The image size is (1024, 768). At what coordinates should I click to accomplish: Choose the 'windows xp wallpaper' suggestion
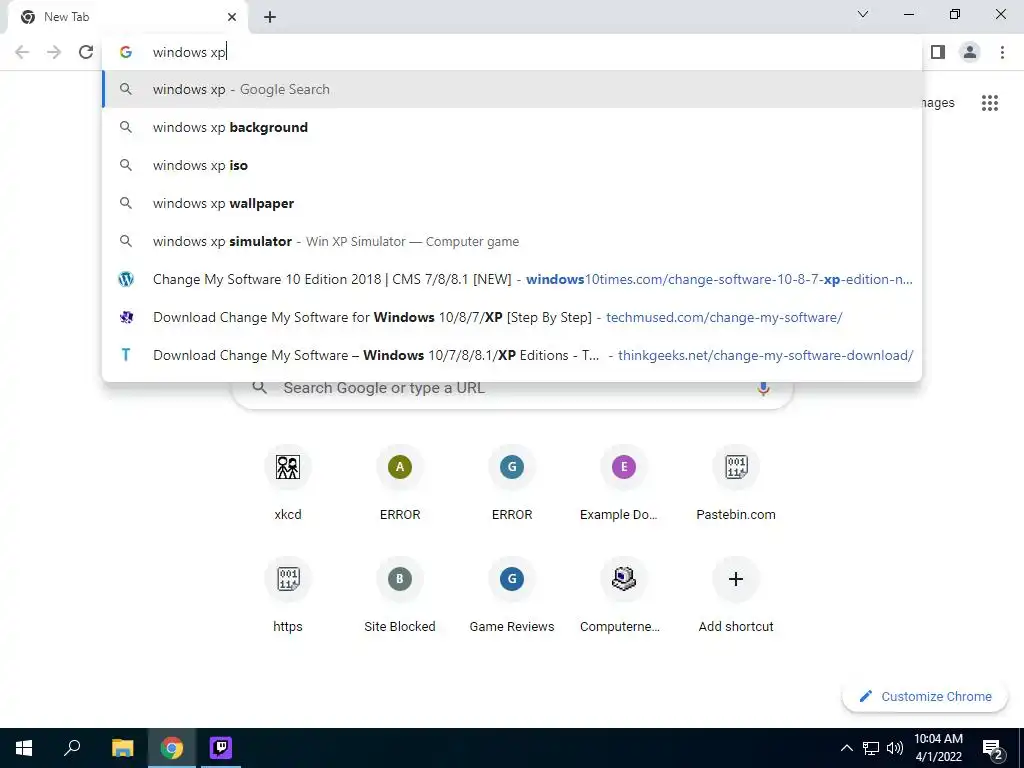coord(512,203)
